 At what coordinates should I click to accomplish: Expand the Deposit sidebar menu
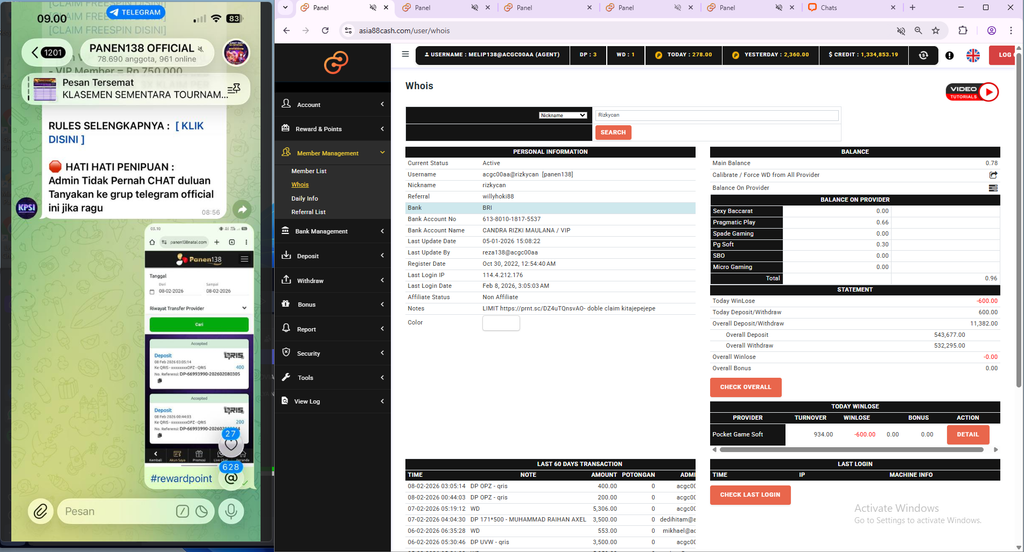pos(332,256)
